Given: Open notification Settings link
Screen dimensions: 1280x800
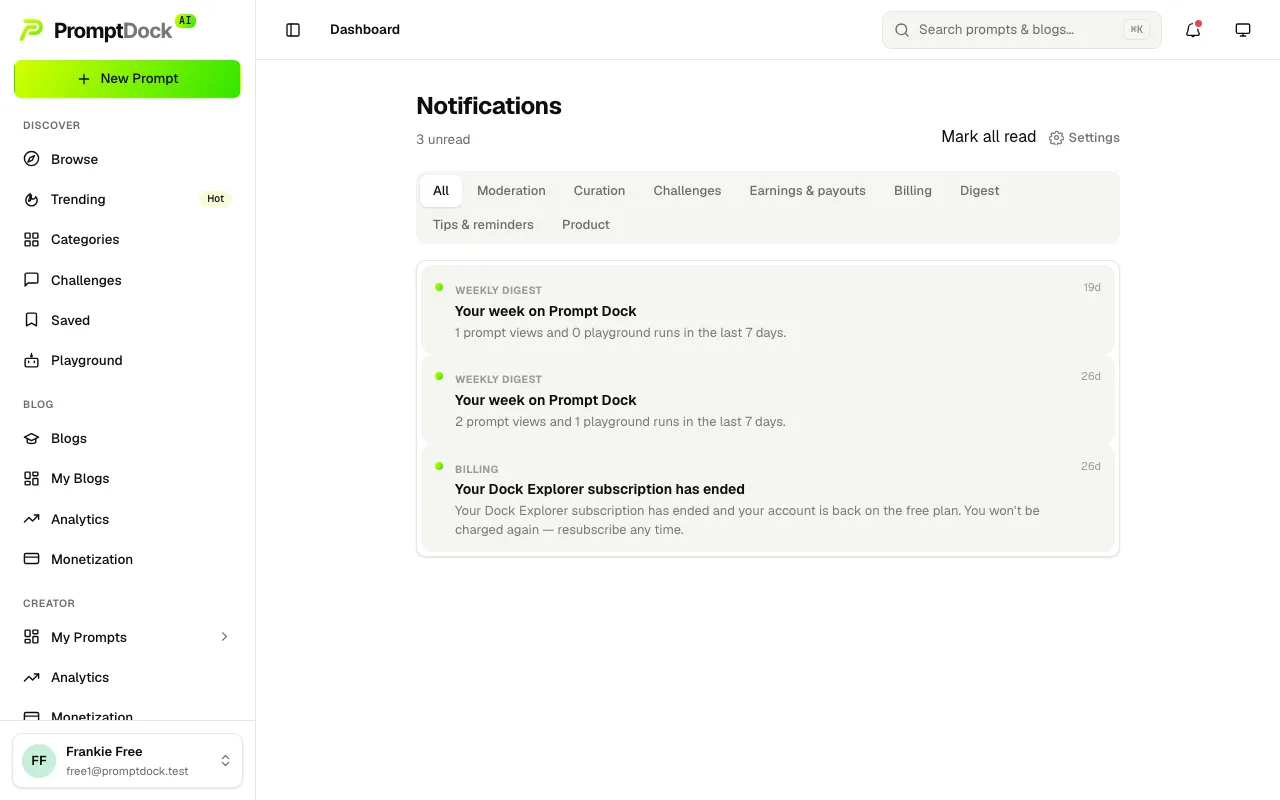Looking at the screenshot, I should pos(1084,138).
